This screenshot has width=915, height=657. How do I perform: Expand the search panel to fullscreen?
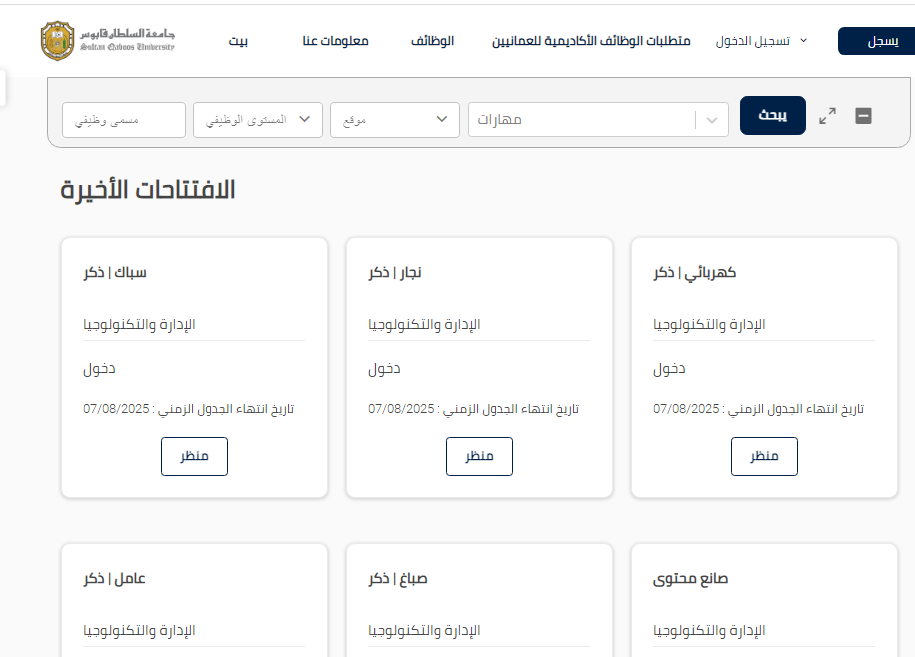(827, 116)
